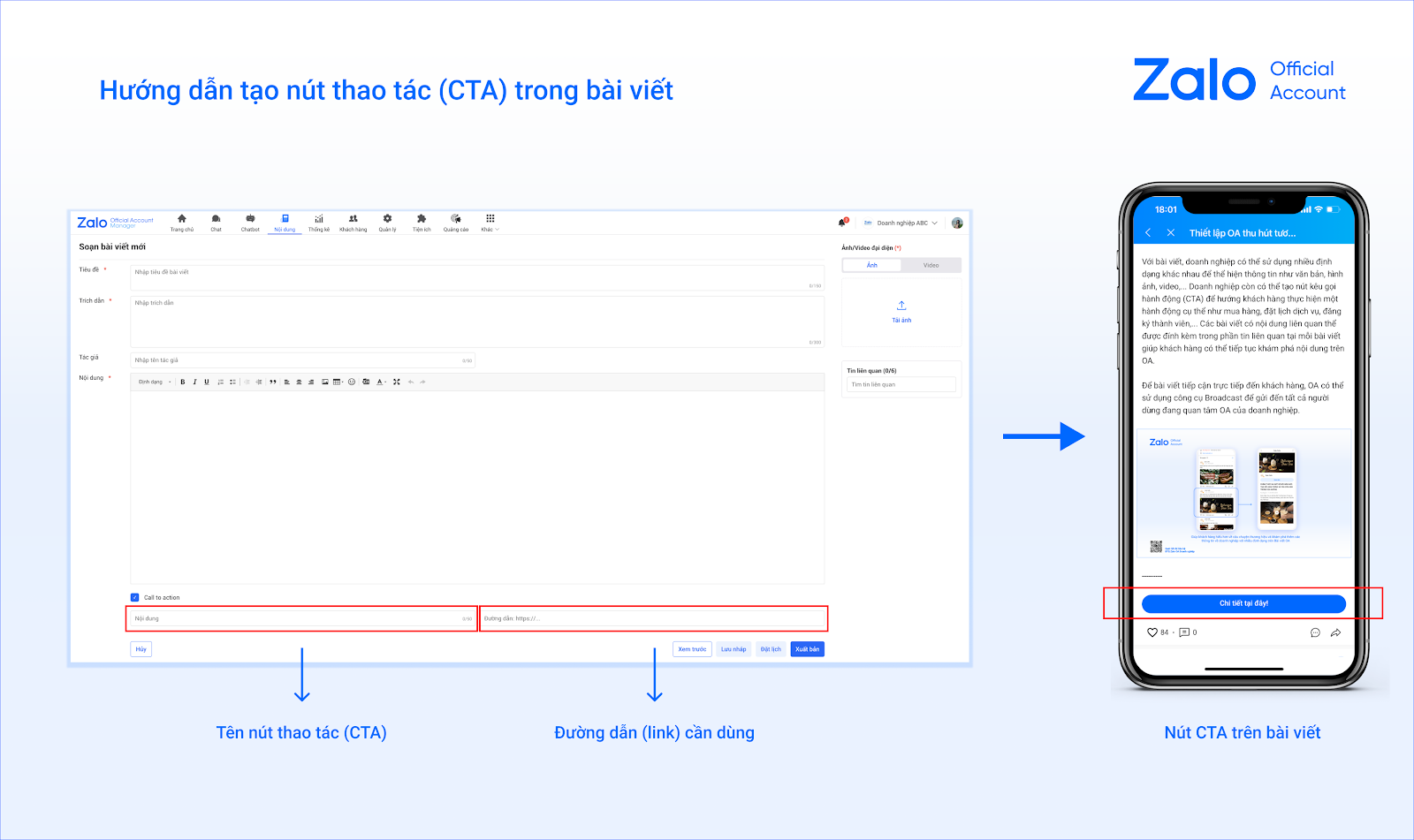This screenshot has height=840, width=1414.
Task: Open the Định dạng format dropdown
Action: point(154,382)
